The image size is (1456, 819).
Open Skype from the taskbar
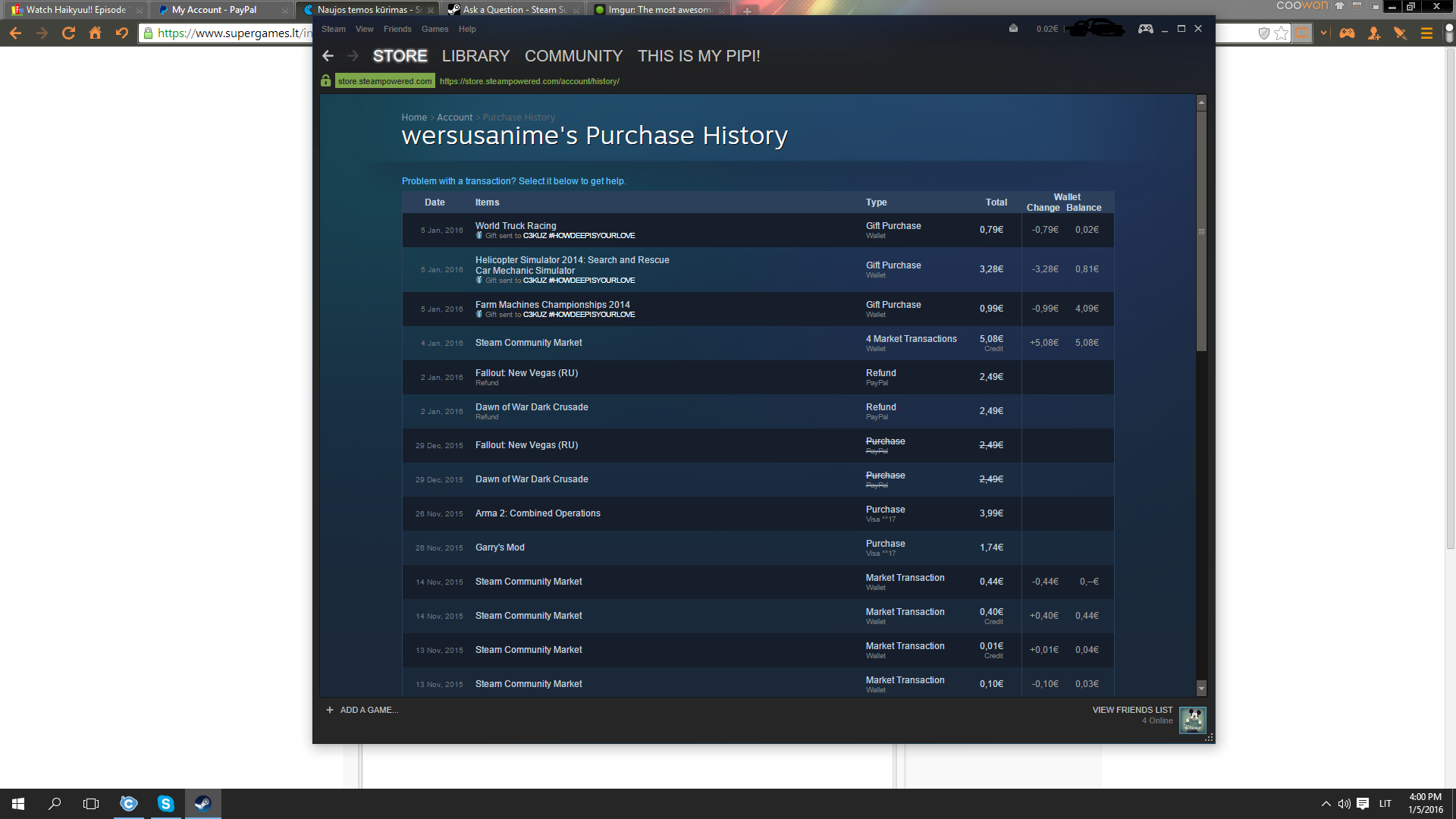(x=165, y=804)
